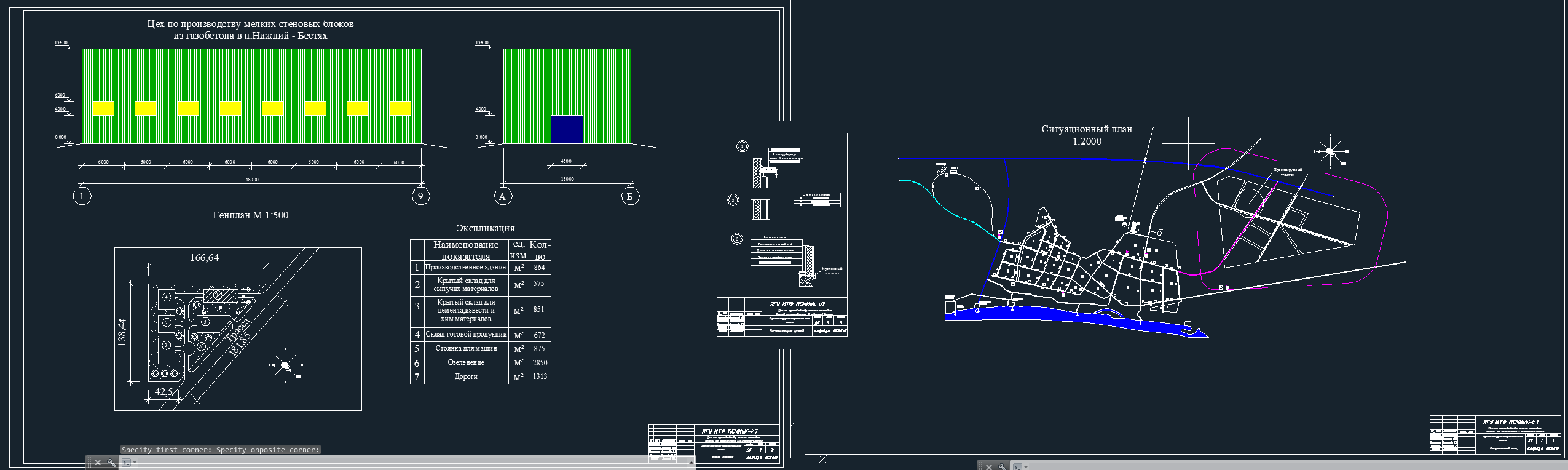The image size is (1568, 470).
Task: Select the genplan north arrow symbol
Action: coord(286,365)
